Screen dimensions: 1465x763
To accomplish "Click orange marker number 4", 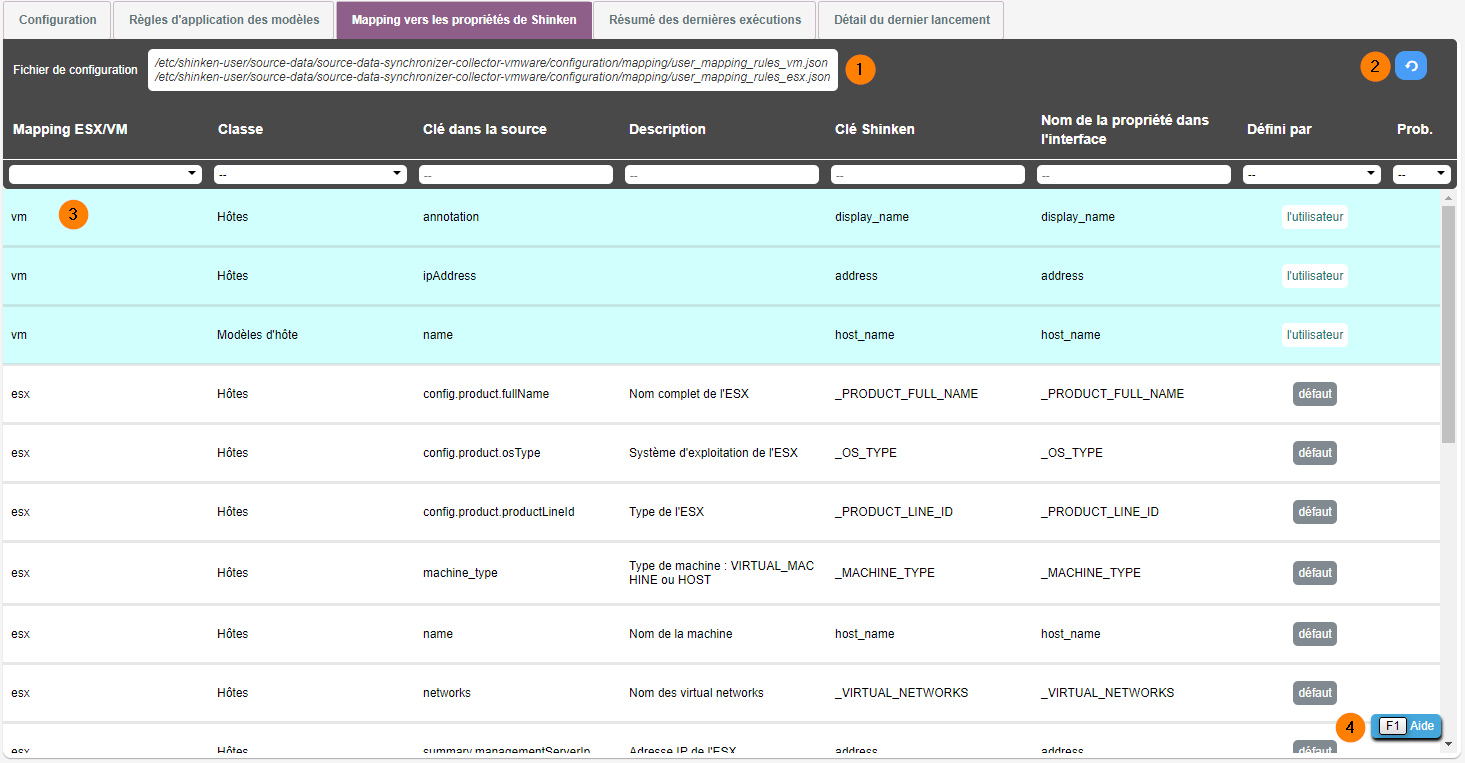I will (1350, 728).
